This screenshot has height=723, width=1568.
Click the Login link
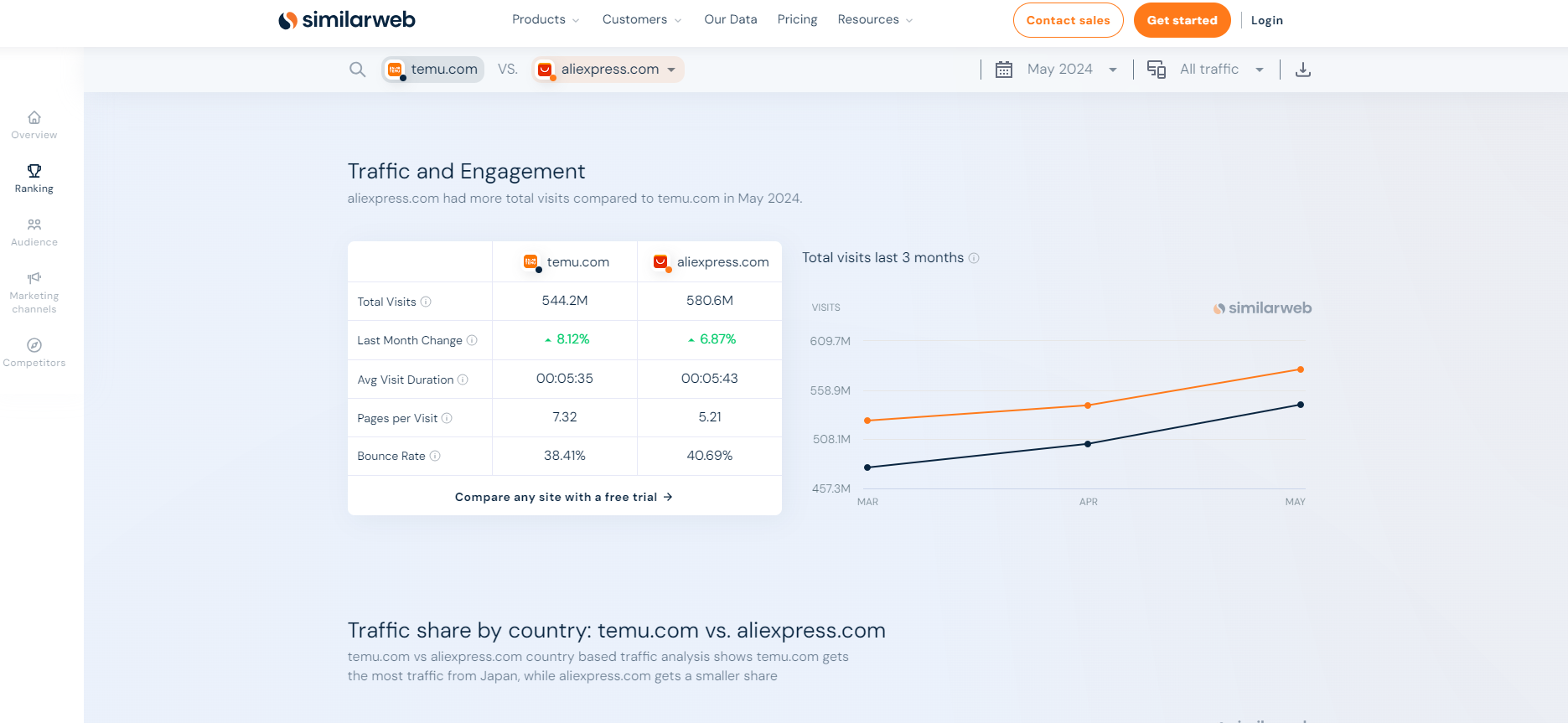pos(1266,20)
